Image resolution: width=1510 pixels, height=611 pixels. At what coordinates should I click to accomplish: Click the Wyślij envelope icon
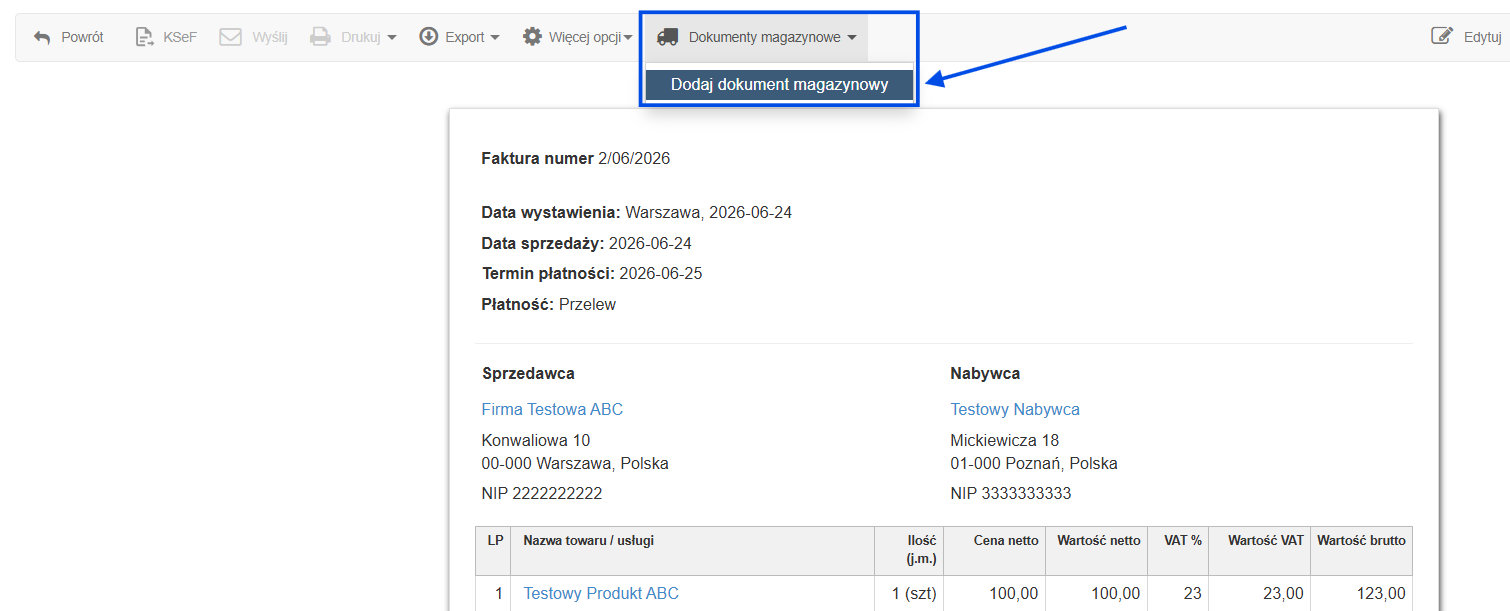(x=230, y=37)
